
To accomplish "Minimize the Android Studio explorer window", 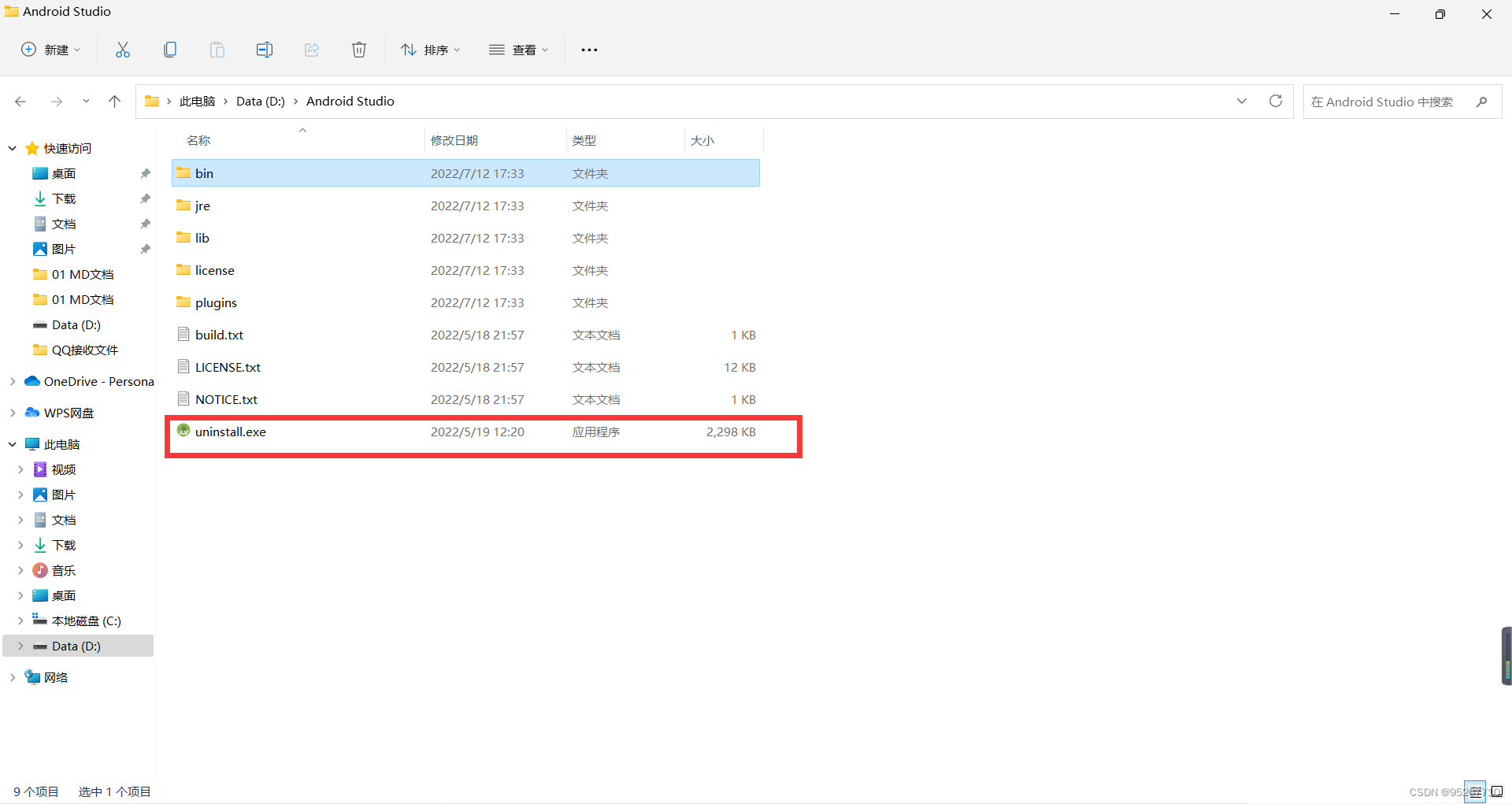I will point(1395,13).
